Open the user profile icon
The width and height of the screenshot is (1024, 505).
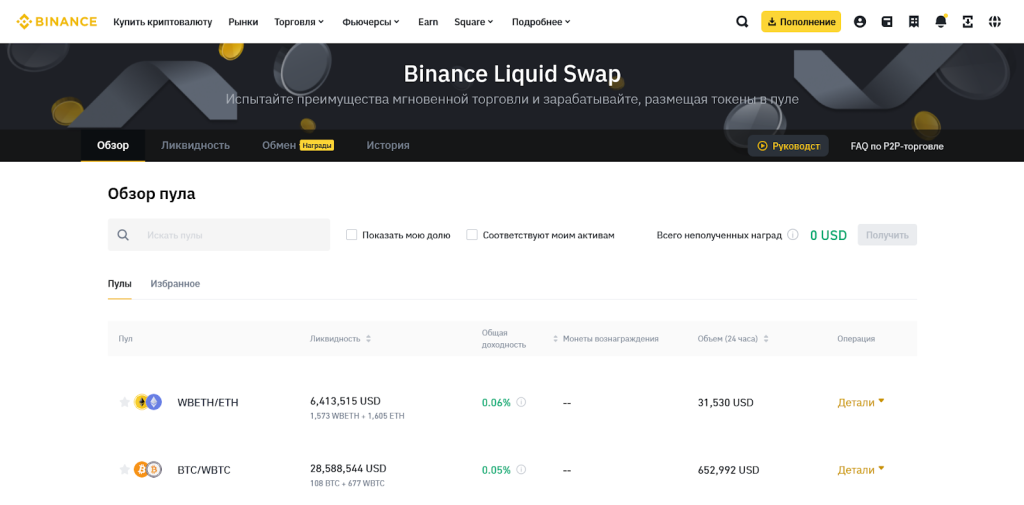tap(860, 21)
